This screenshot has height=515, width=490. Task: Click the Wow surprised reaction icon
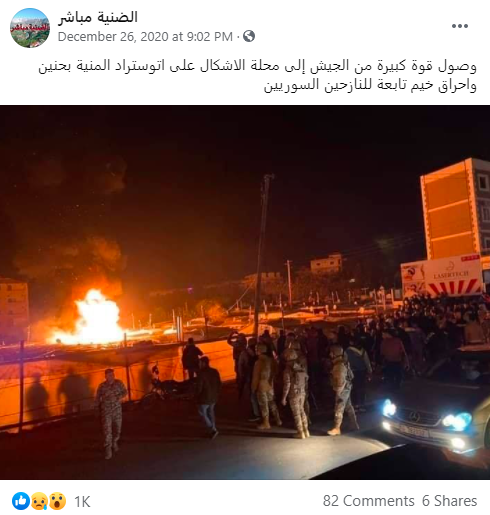57,501
